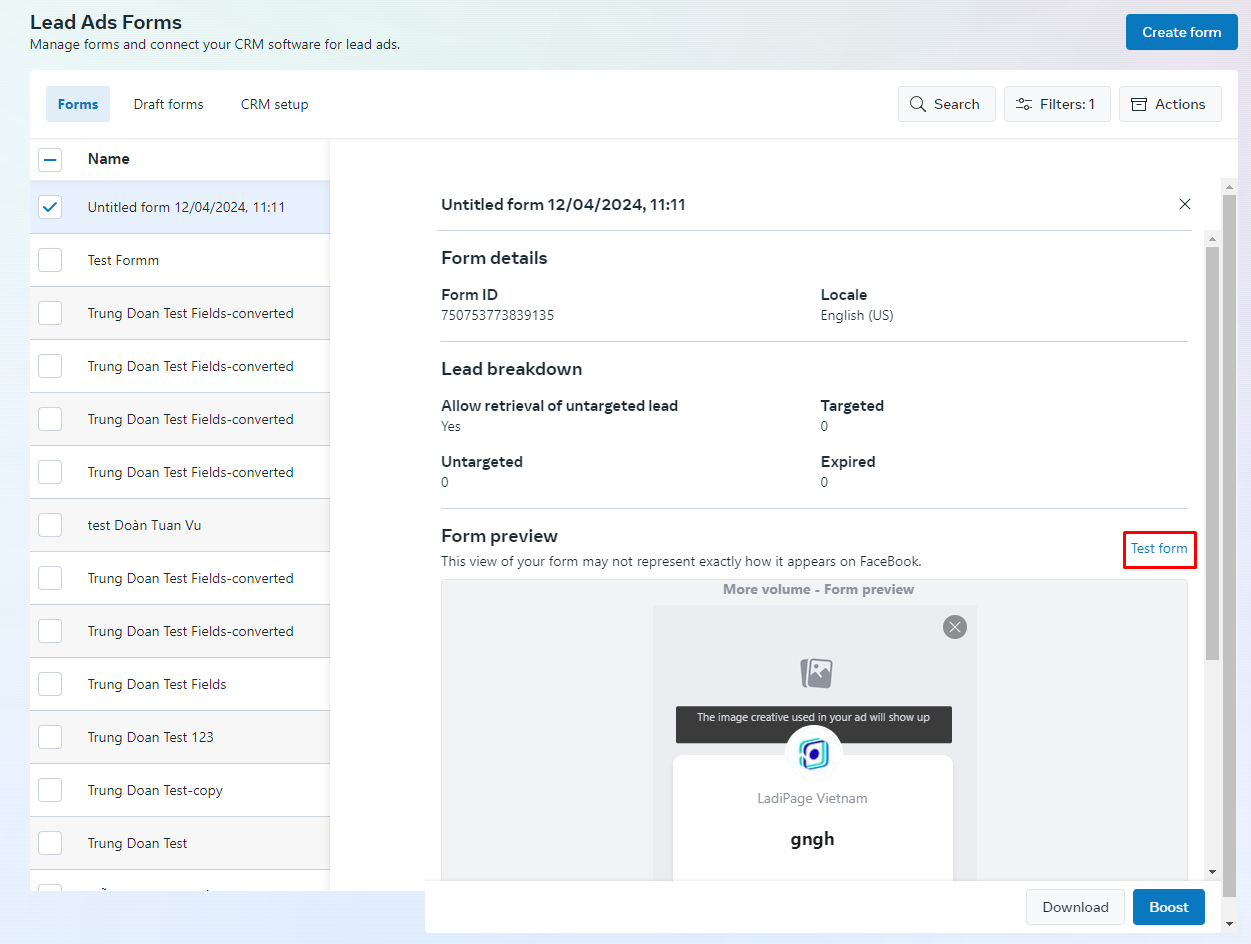
Task: Click the Test form link
Action: click(1159, 549)
